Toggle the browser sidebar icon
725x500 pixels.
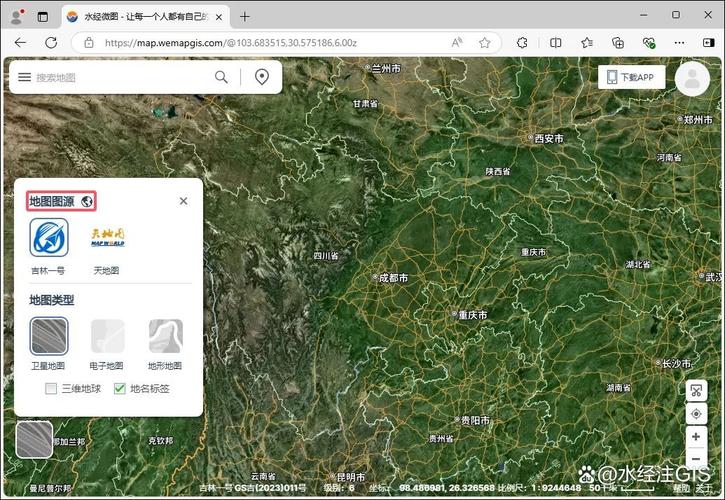[708, 43]
